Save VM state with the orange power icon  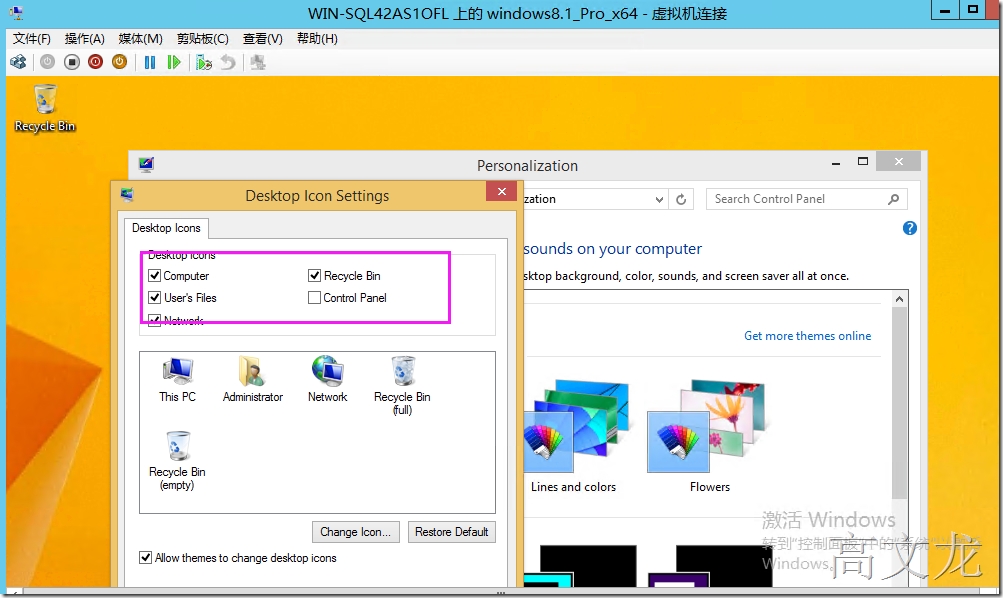120,62
